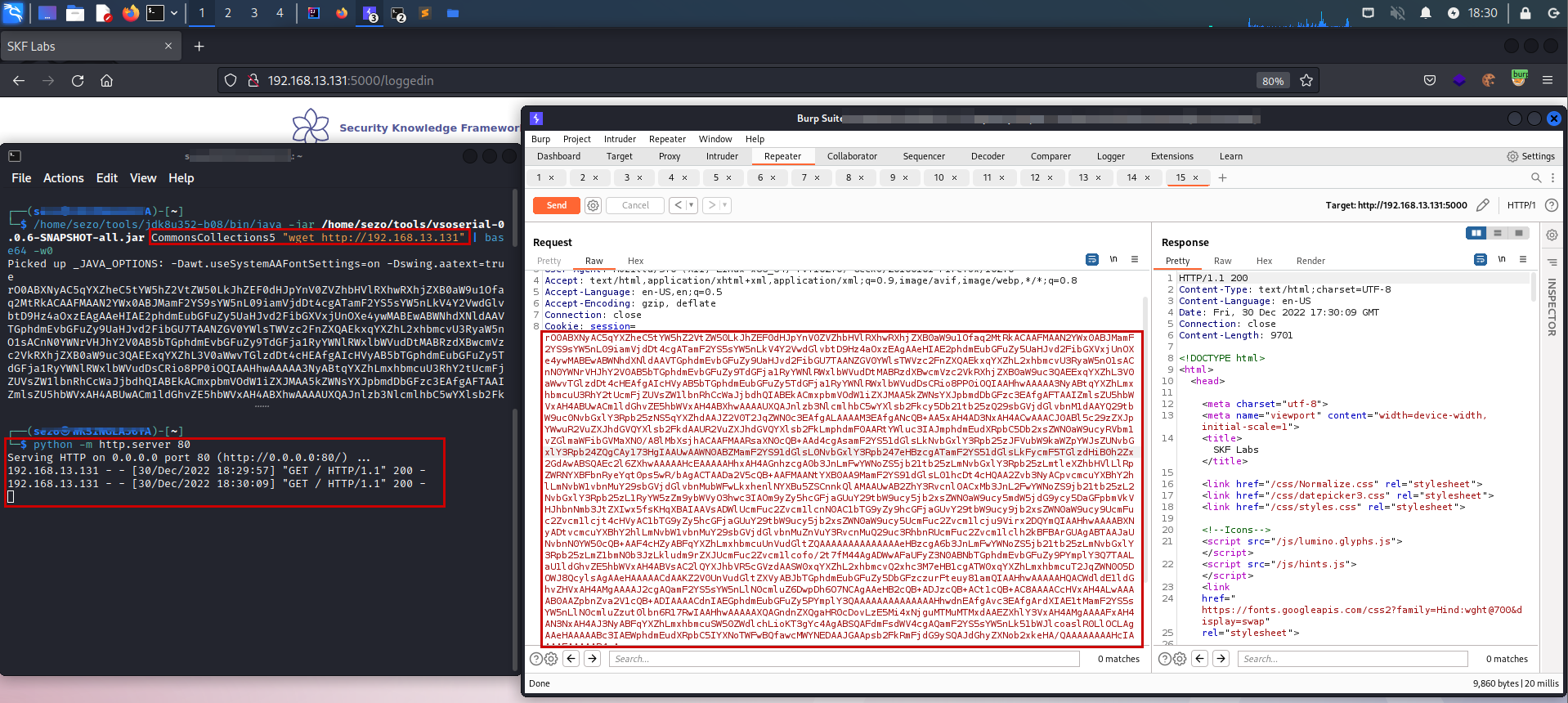Toggle word wrap icon in Response panel
1568x703 pixels.
pos(1481,260)
